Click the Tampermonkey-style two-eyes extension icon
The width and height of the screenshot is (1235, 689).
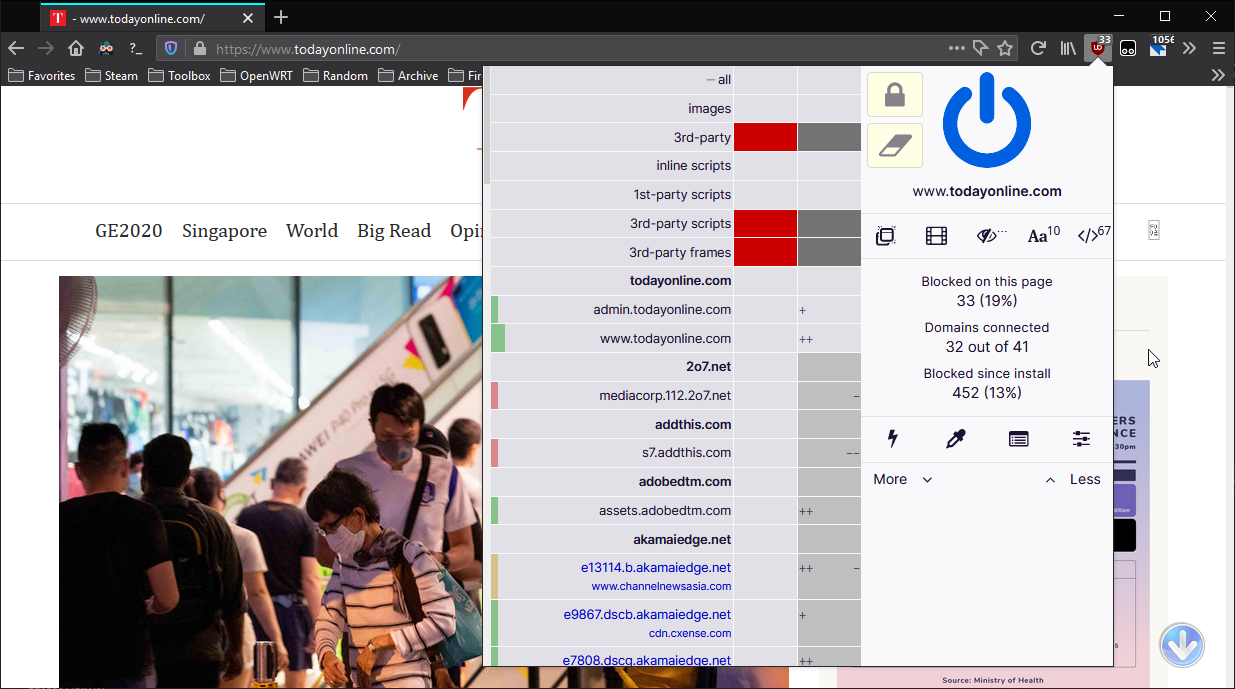click(x=1128, y=48)
